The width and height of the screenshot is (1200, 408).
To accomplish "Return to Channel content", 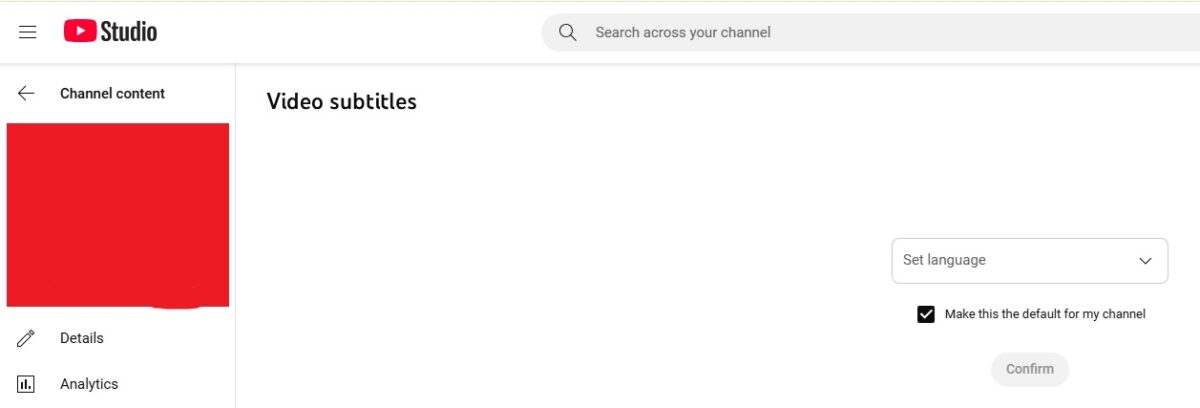I will pos(112,93).
